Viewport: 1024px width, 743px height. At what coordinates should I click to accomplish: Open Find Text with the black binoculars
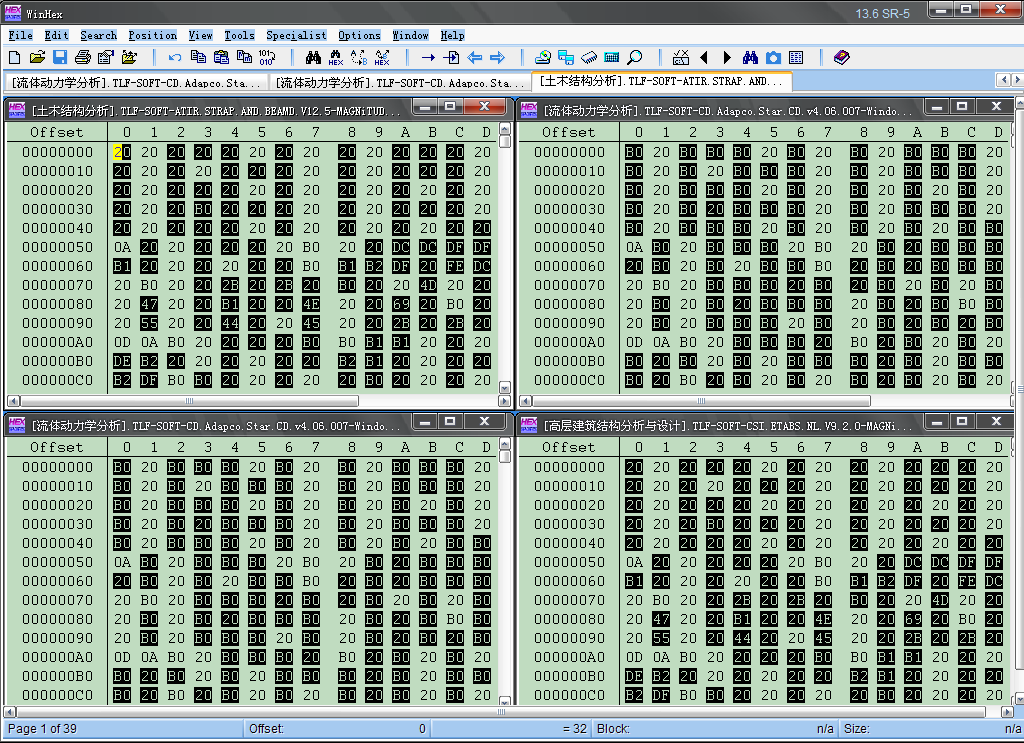click(x=313, y=57)
